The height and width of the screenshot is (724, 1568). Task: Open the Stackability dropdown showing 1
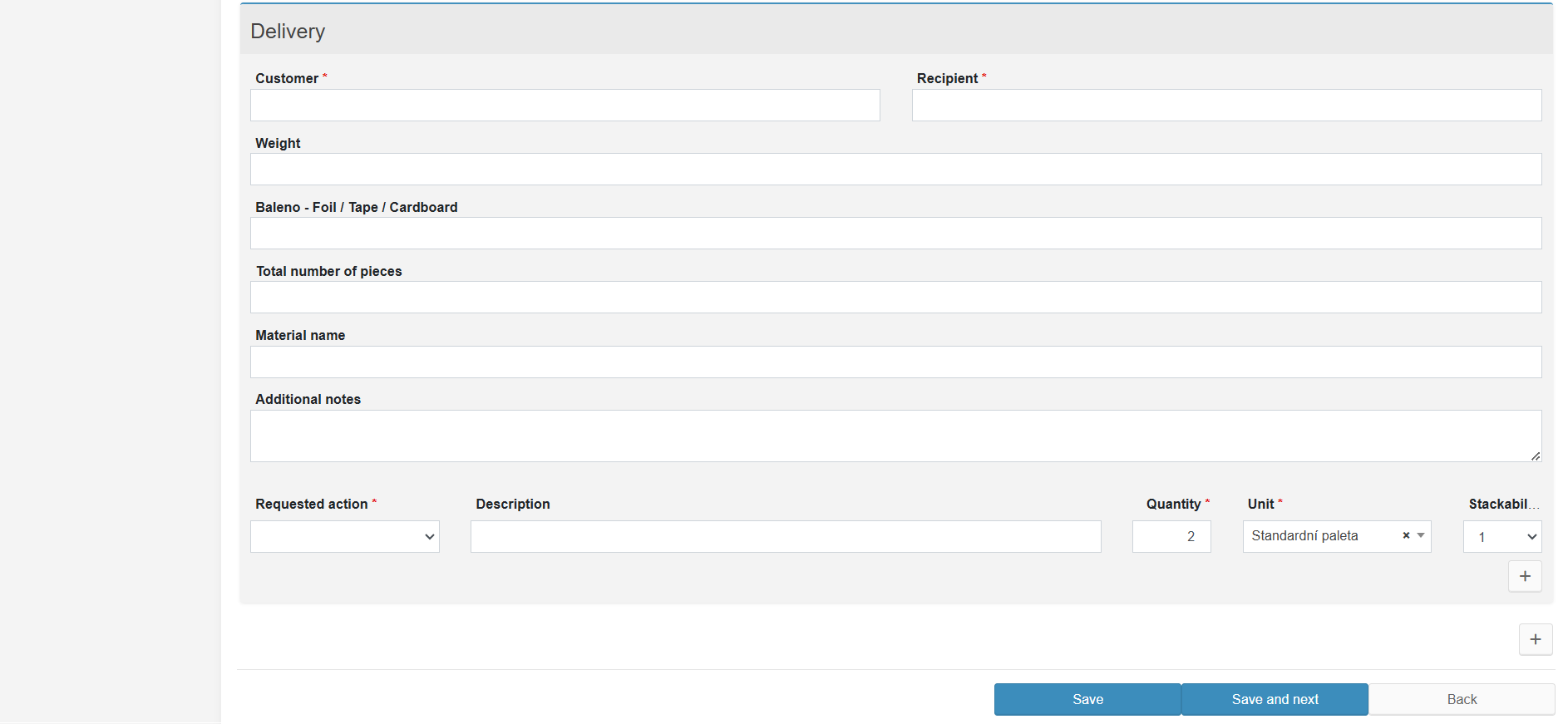coord(1501,537)
